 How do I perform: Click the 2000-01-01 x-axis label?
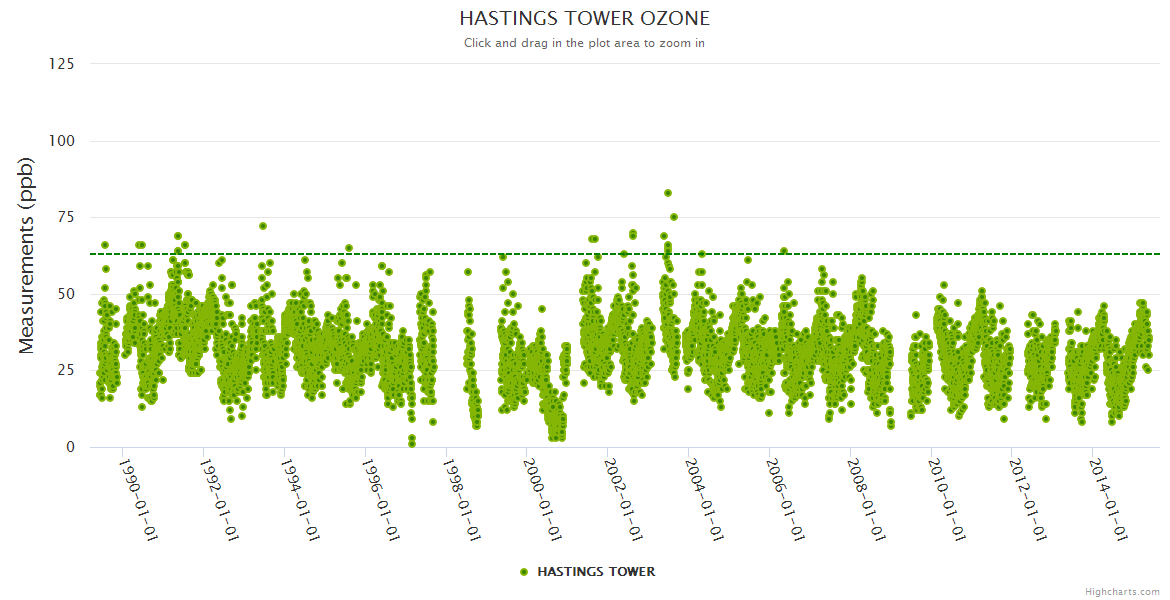coord(544,499)
